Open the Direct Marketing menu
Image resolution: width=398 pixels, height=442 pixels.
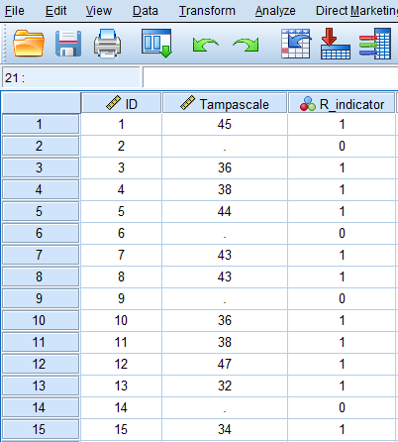(357, 11)
